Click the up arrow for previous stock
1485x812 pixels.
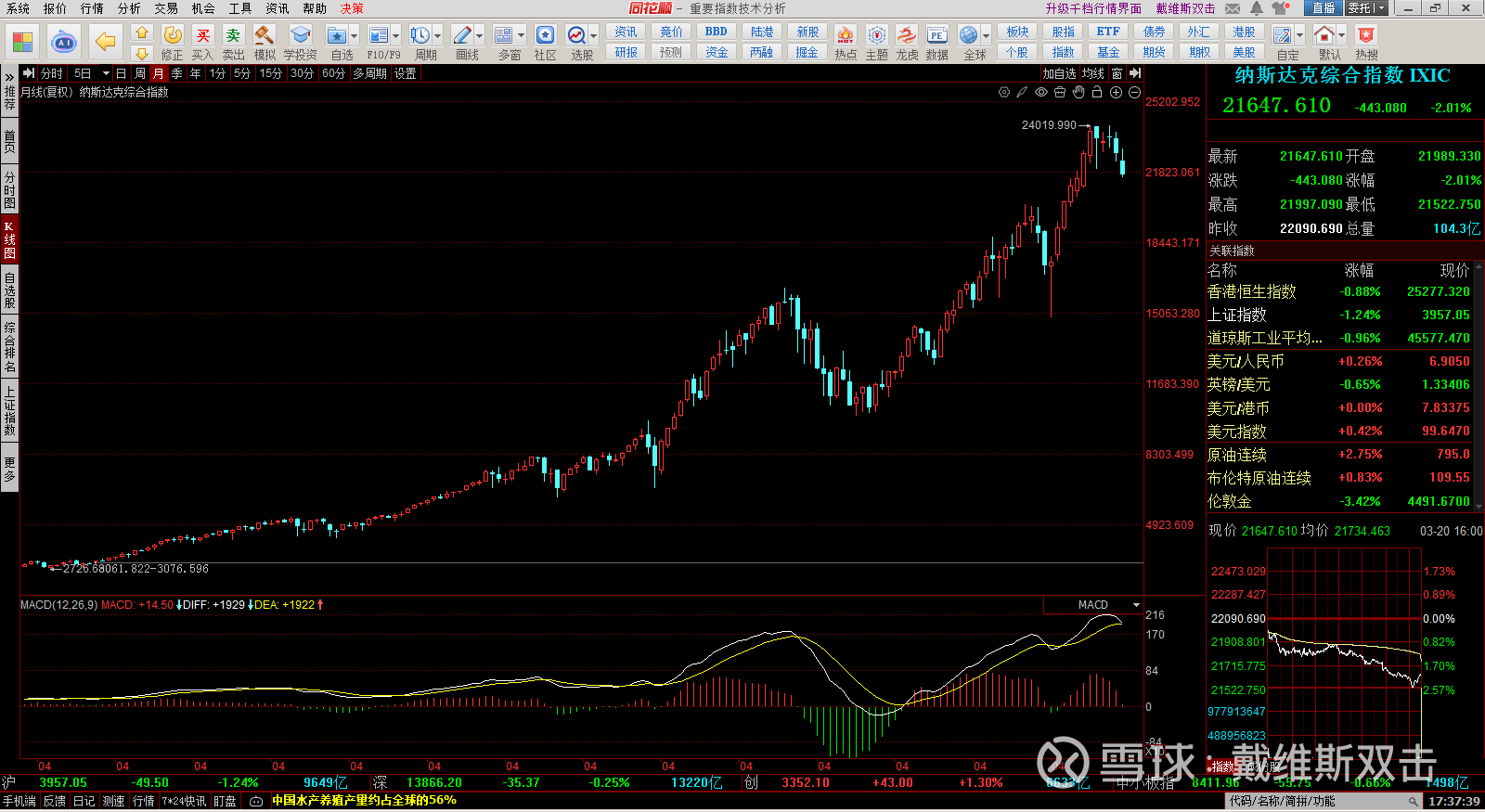(142, 32)
